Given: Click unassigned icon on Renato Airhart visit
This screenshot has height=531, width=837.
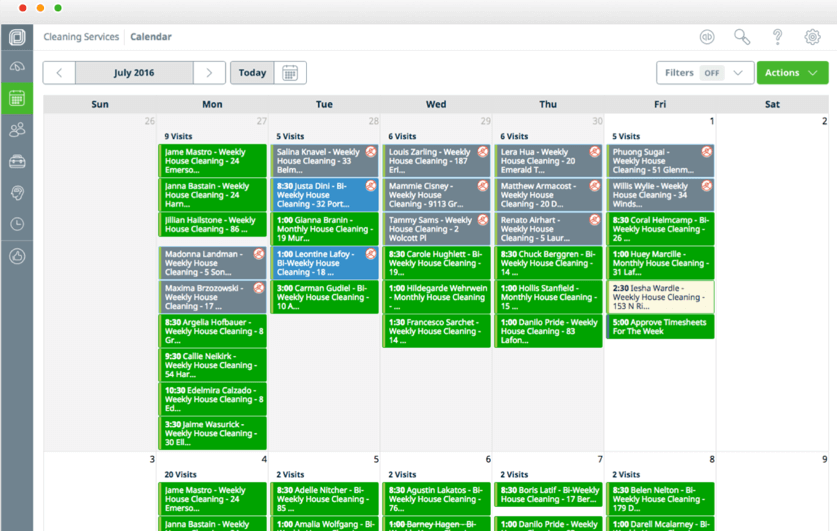Looking at the screenshot, I should 595,220.
